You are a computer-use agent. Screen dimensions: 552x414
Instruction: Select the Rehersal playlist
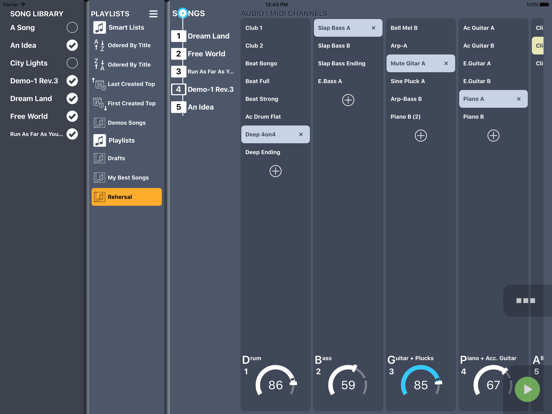coord(127,197)
